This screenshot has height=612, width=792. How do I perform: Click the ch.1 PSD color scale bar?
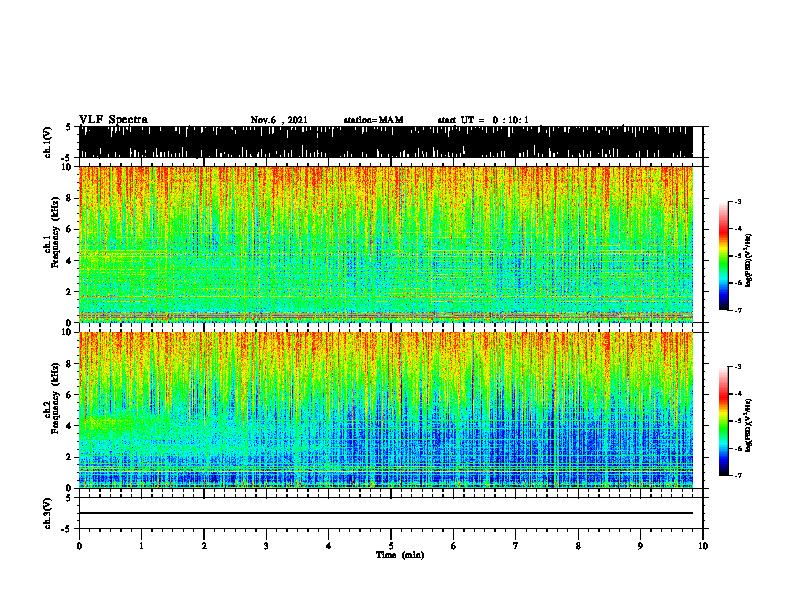(x=723, y=256)
